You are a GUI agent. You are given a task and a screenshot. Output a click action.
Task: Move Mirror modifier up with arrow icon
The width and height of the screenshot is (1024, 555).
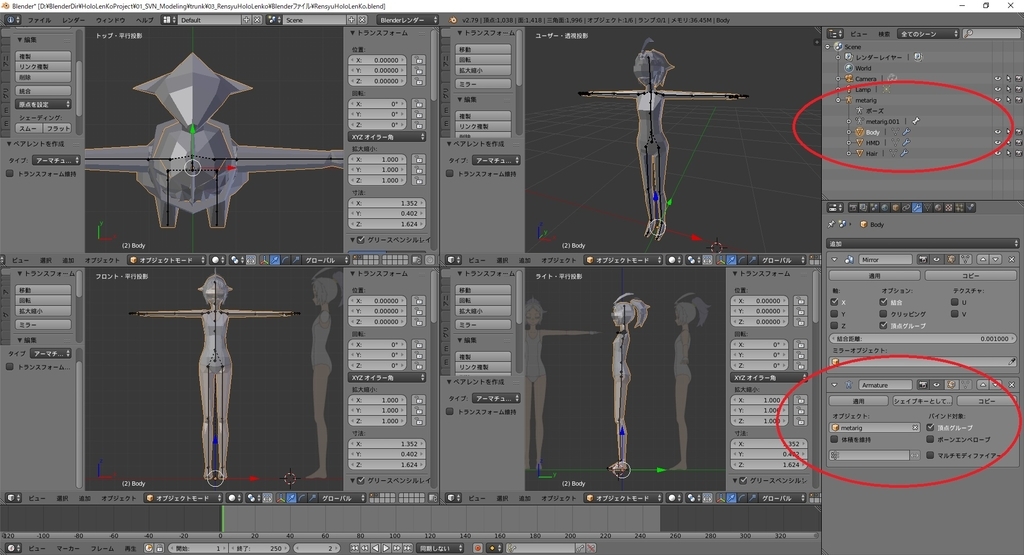[x=983, y=259]
